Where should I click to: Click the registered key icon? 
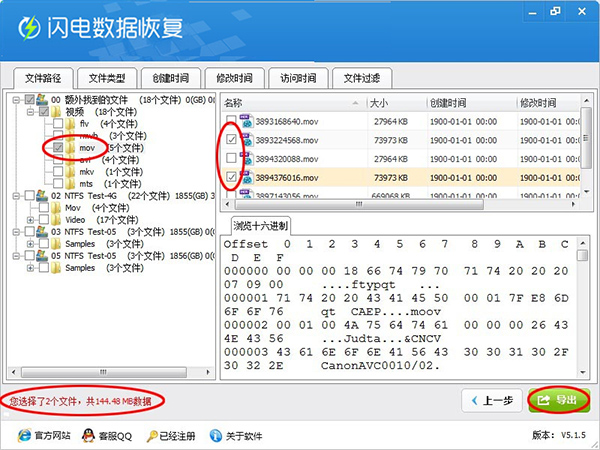(x=152, y=435)
